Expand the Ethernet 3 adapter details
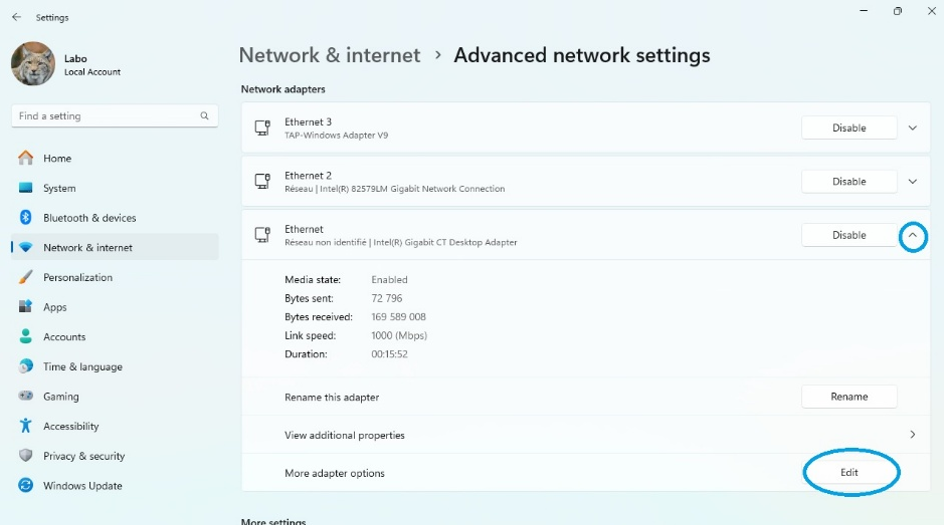The image size is (944, 525). (912, 128)
